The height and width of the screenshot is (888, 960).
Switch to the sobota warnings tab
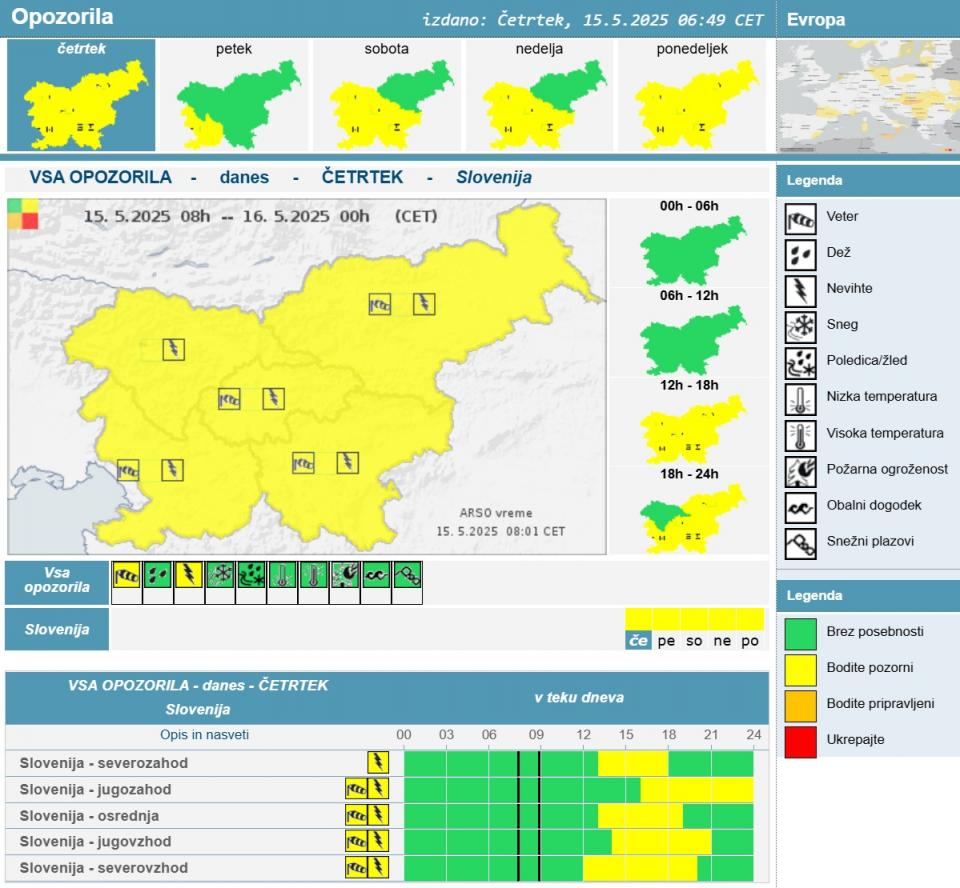coord(386,95)
